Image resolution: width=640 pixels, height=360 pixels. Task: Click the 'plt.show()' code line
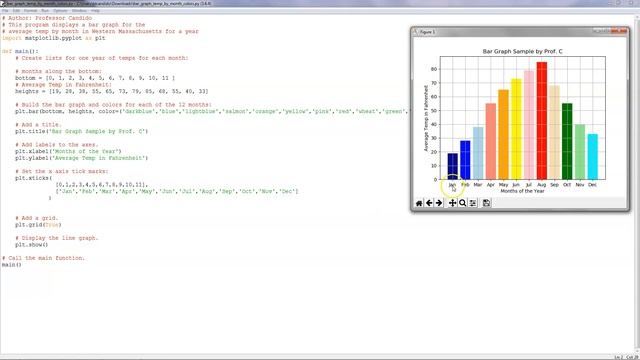(31, 245)
